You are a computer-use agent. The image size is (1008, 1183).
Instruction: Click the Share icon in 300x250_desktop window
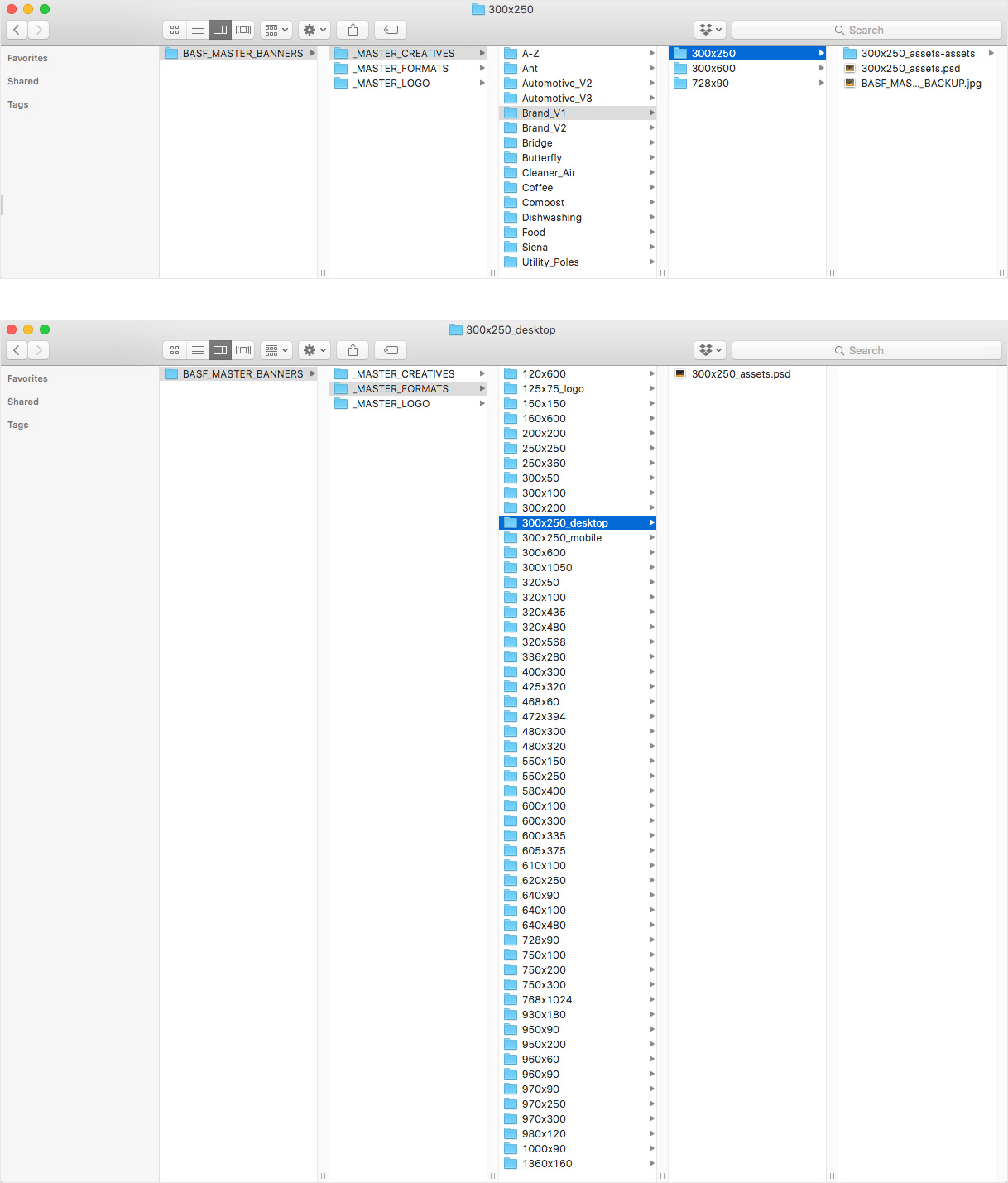click(x=353, y=350)
